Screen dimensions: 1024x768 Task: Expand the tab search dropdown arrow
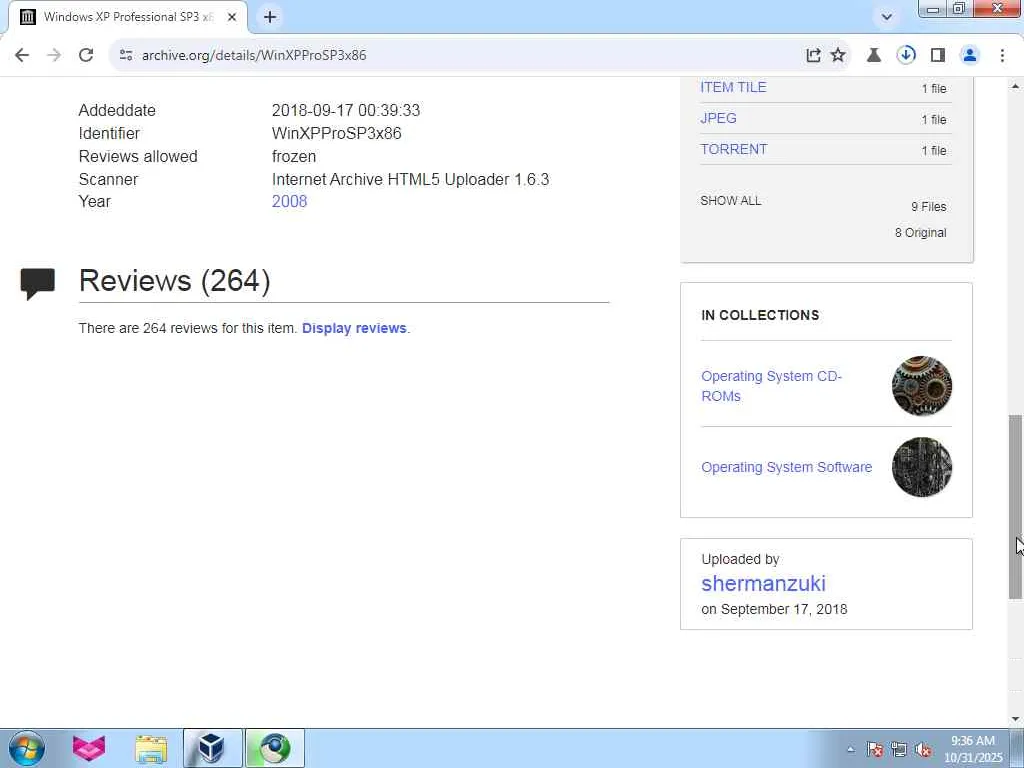click(886, 17)
